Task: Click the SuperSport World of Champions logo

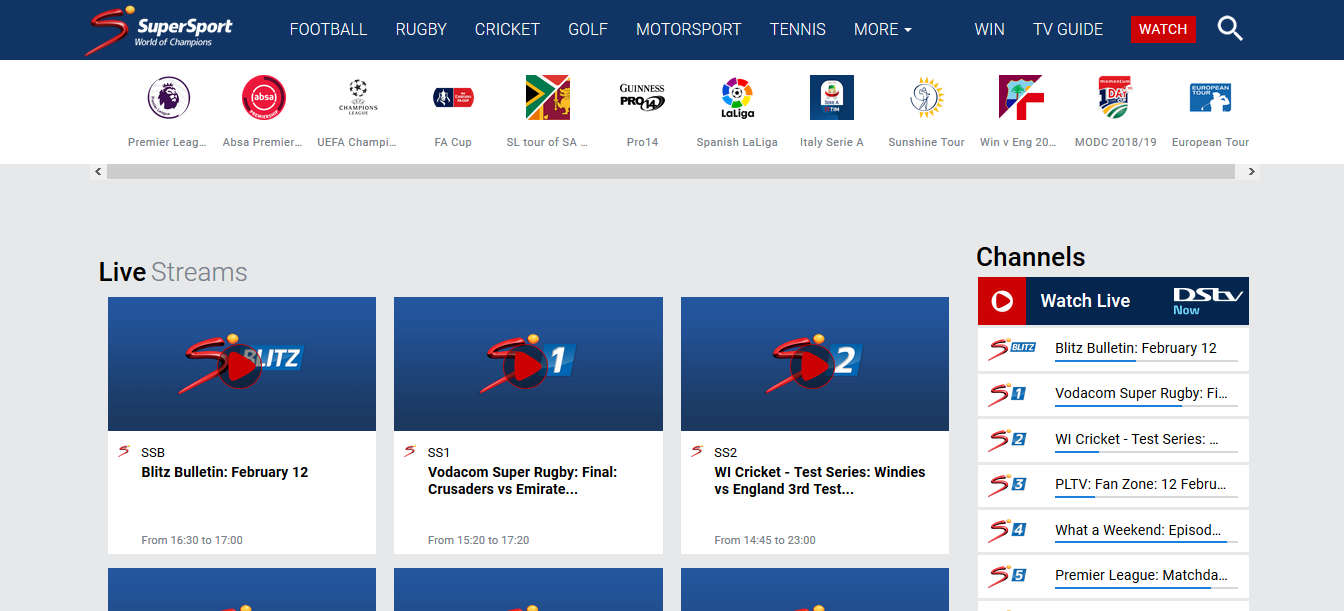Action: click(x=160, y=30)
